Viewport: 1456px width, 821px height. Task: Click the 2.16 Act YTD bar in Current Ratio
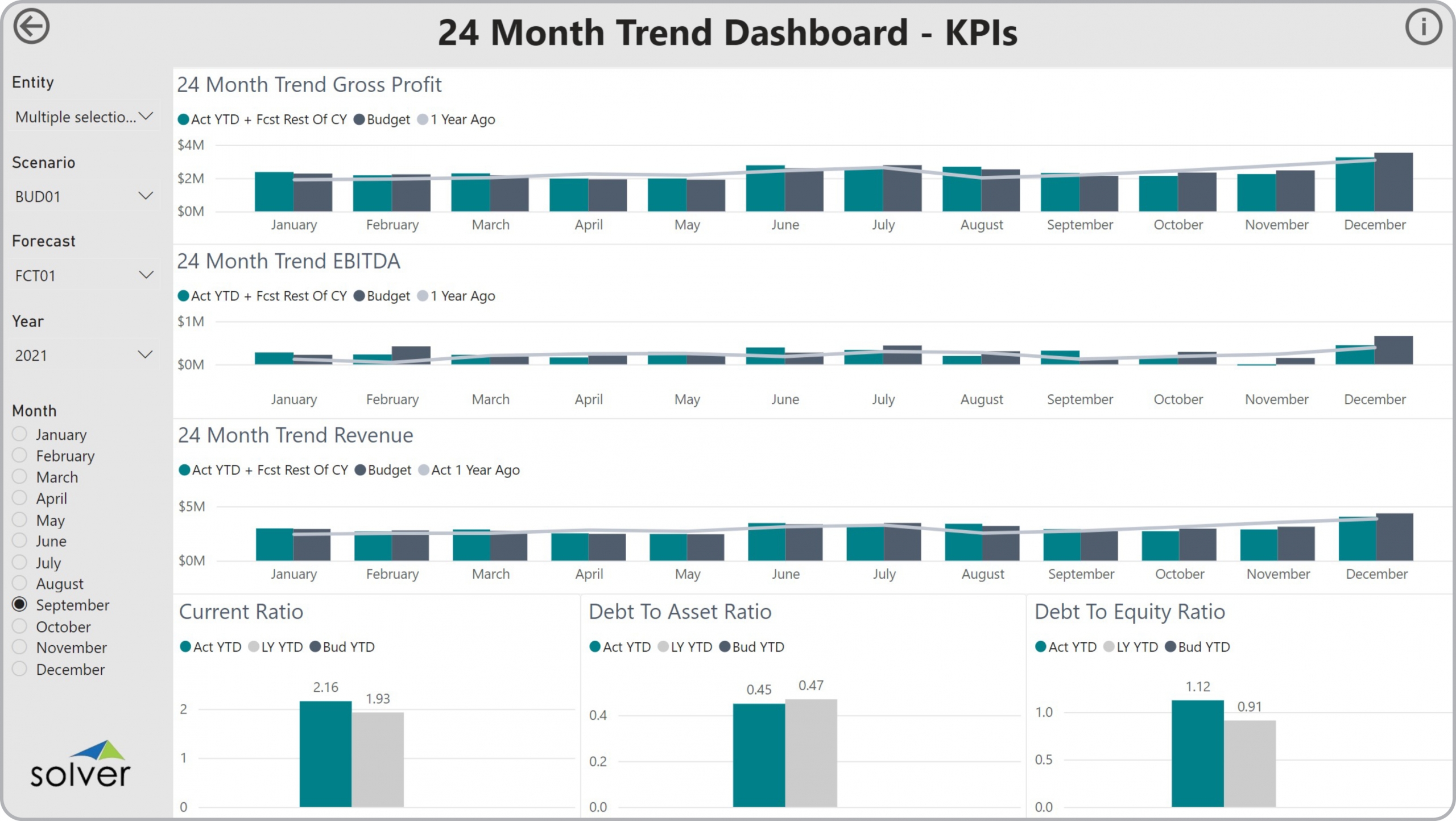point(325,754)
